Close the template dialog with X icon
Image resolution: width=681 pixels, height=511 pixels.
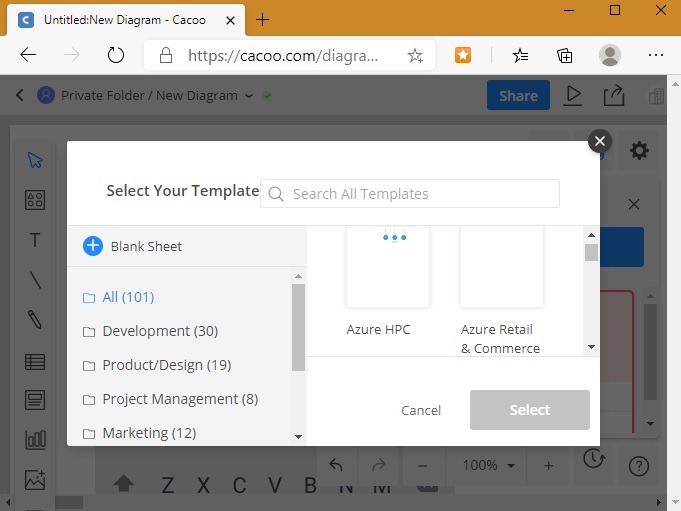599,141
